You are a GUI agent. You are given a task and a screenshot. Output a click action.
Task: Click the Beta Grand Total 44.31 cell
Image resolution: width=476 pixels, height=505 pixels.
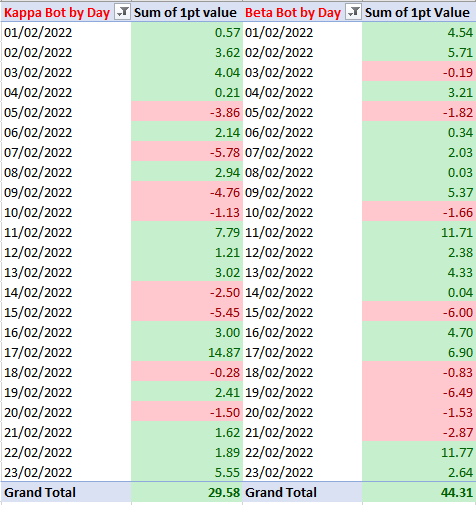point(419,492)
